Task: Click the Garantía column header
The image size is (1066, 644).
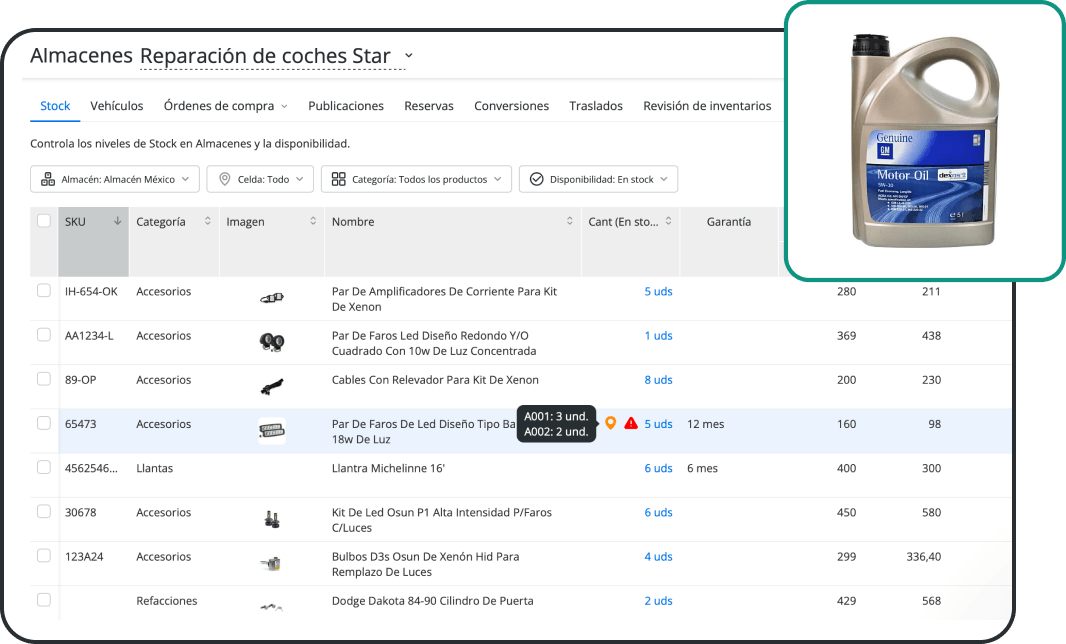Action: [729, 221]
